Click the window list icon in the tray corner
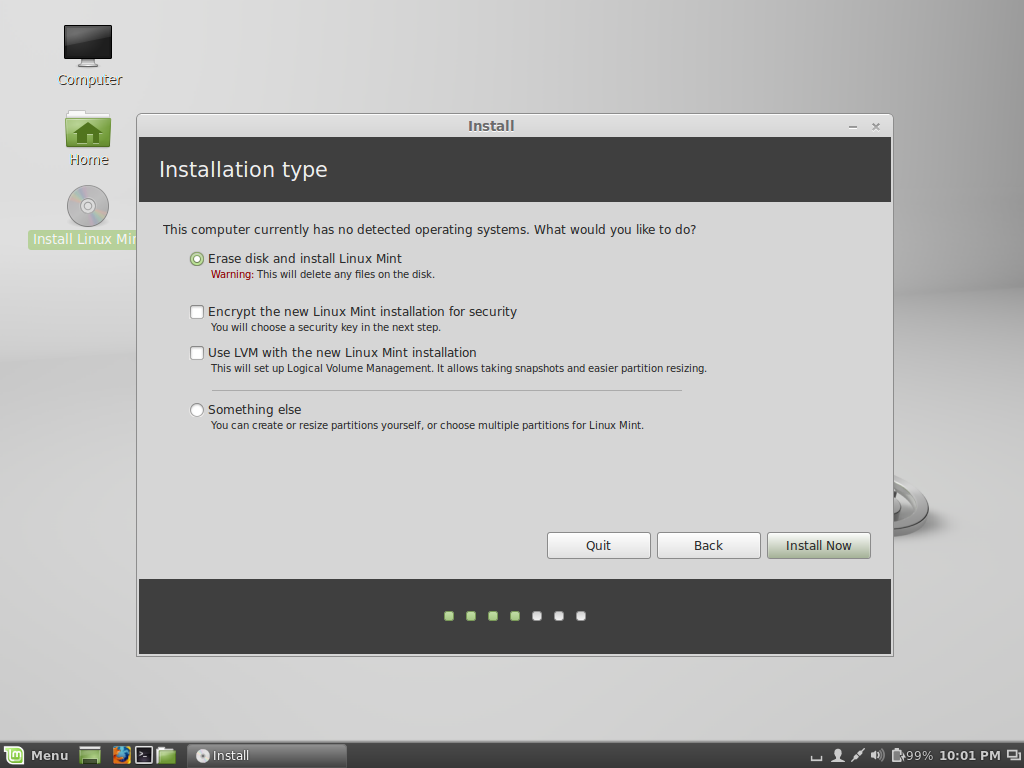This screenshot has width=1024, height=768. point(1014,756)
